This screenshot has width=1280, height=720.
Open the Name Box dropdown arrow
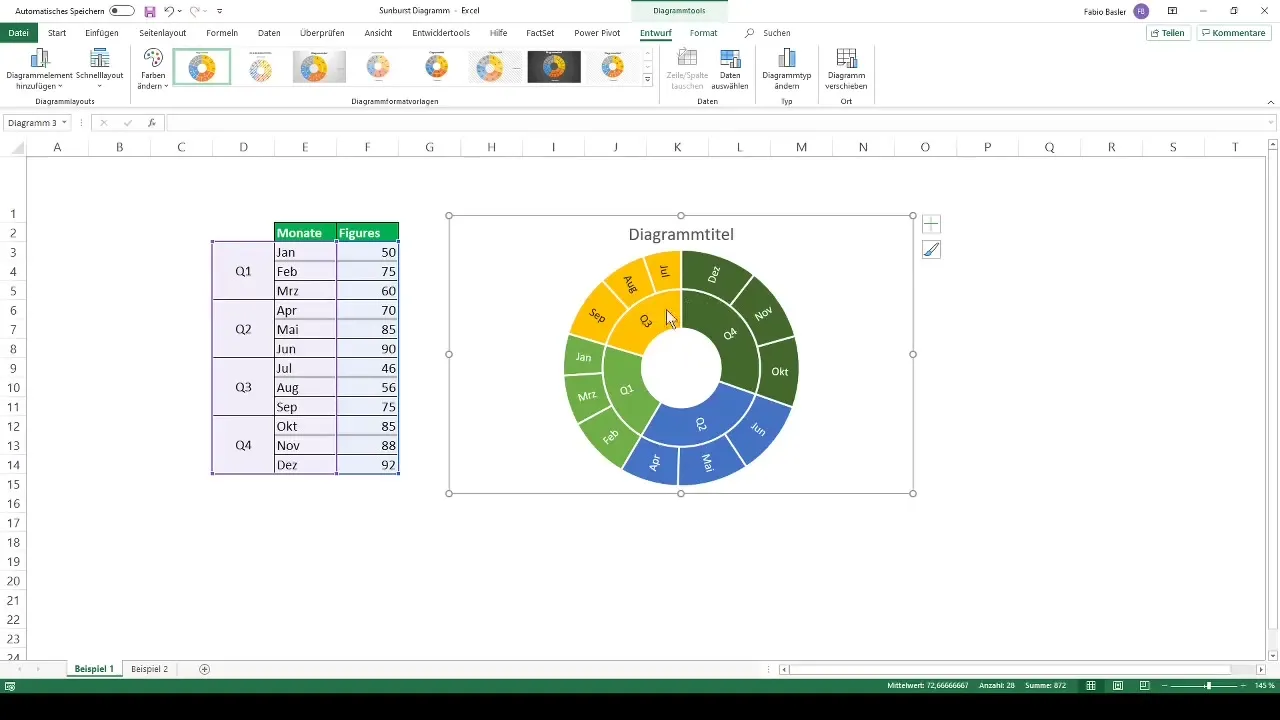[64, 123]
